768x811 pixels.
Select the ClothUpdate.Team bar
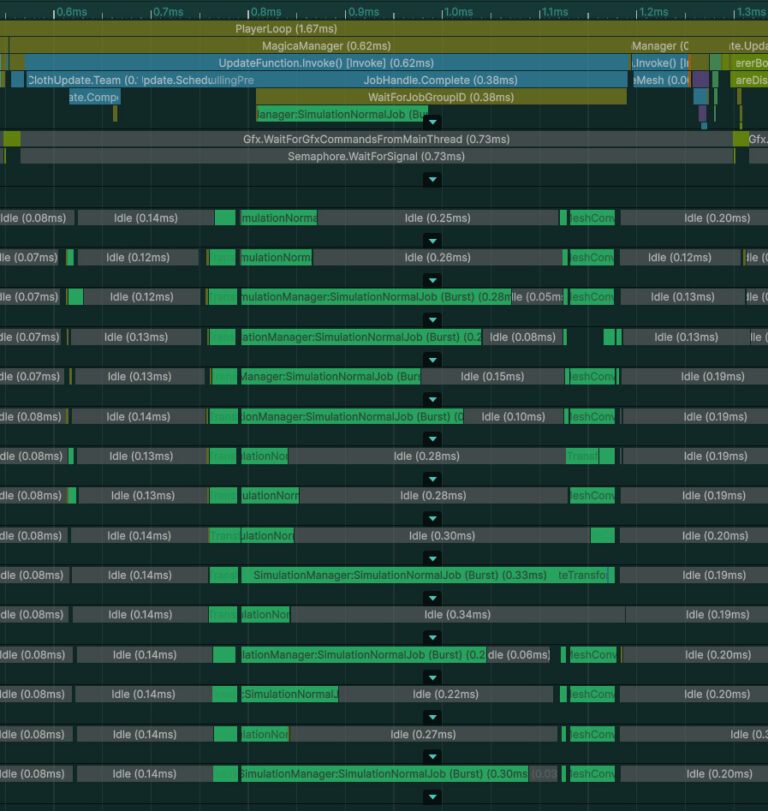pos(83,80)
